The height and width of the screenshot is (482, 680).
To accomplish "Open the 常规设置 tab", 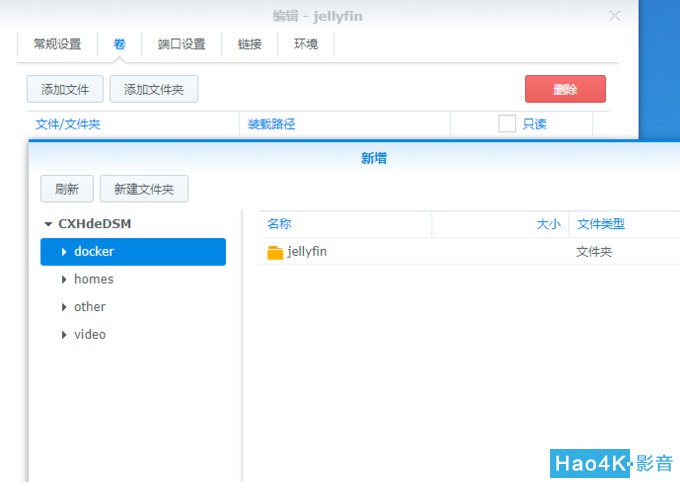I will click(57, 44).
